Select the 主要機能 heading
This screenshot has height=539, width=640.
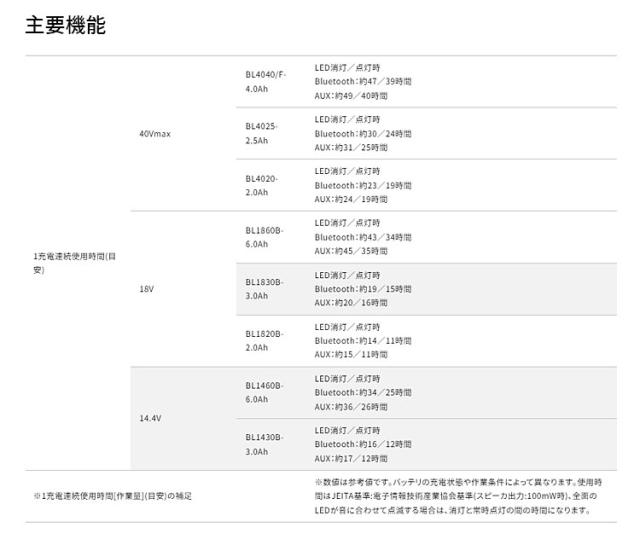tap(65, 25)
